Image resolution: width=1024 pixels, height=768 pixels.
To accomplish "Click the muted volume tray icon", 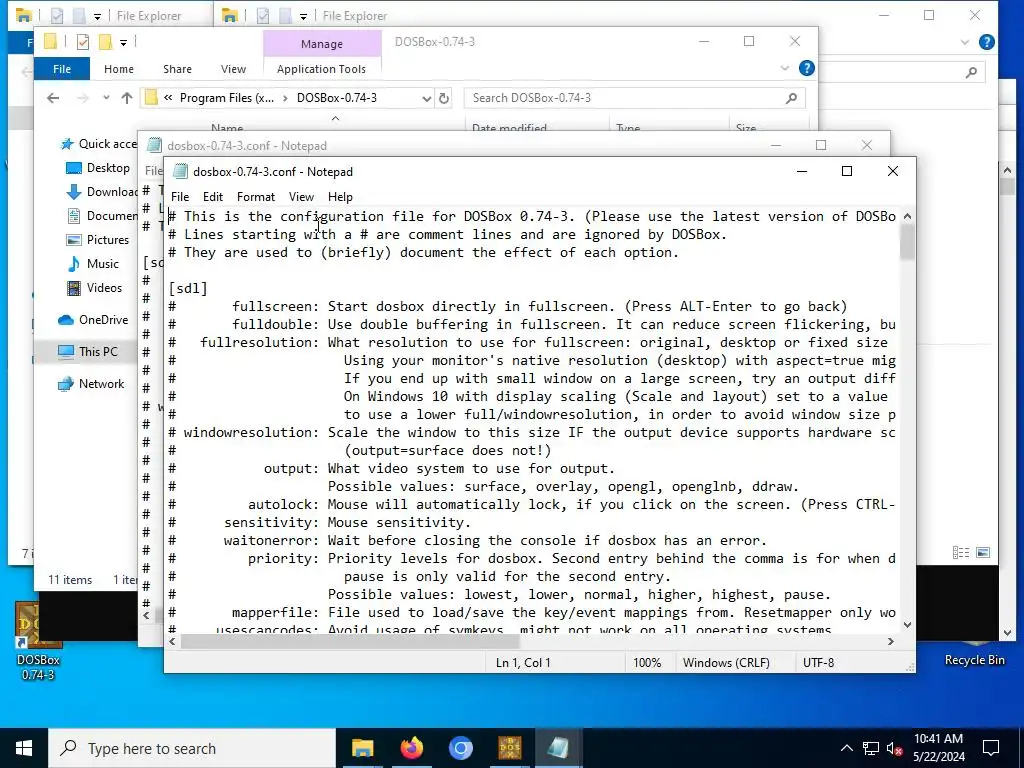I will point(895,748).
